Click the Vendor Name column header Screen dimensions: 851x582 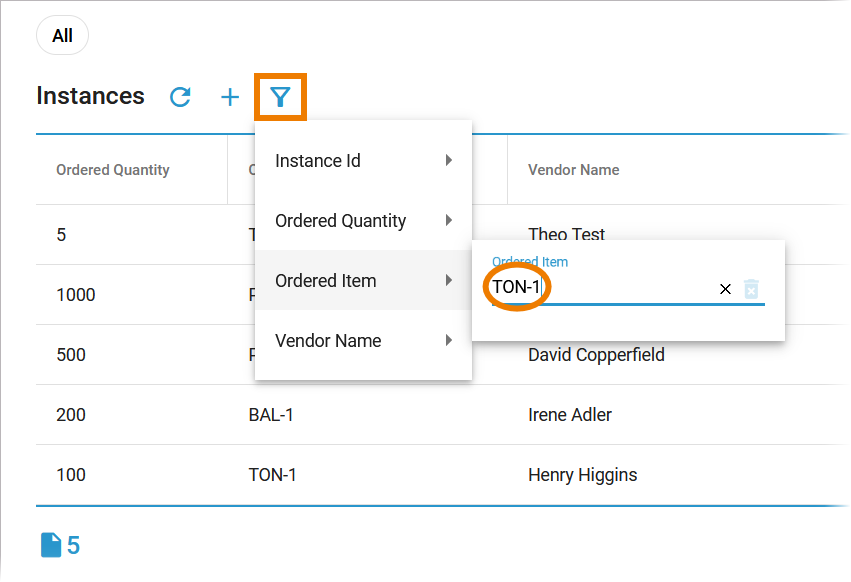click(x=573, y=170)
